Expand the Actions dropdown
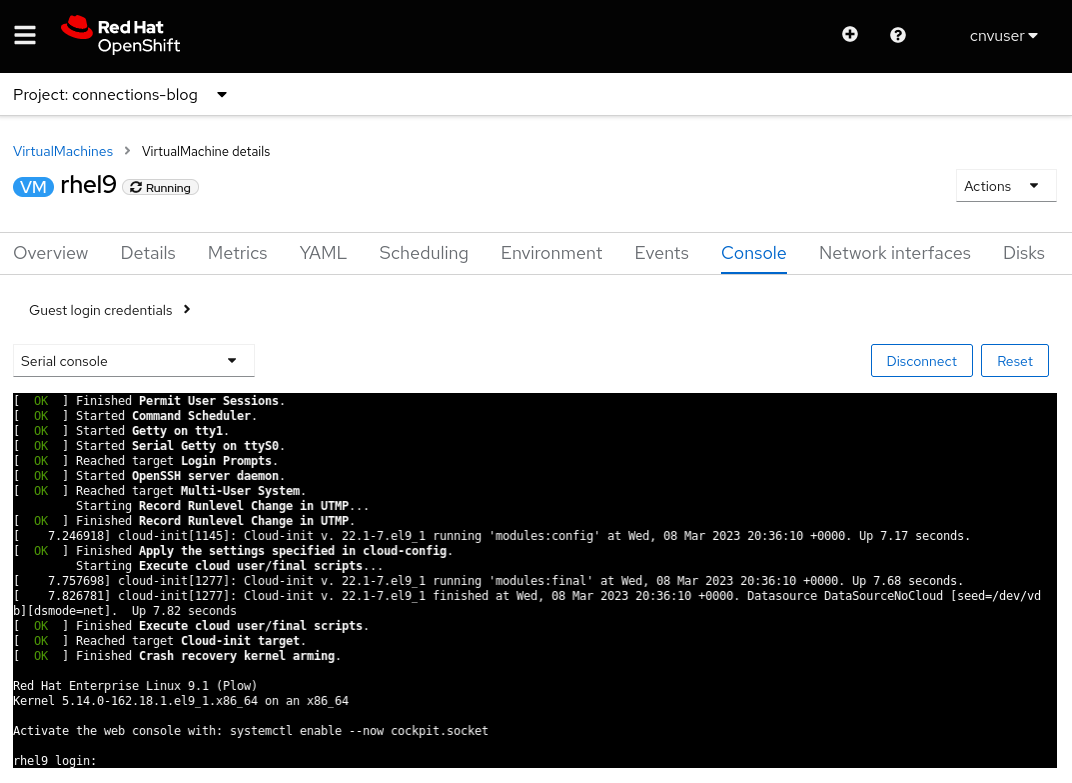The image size is (1072, 783). click(x=1005, y=186)
